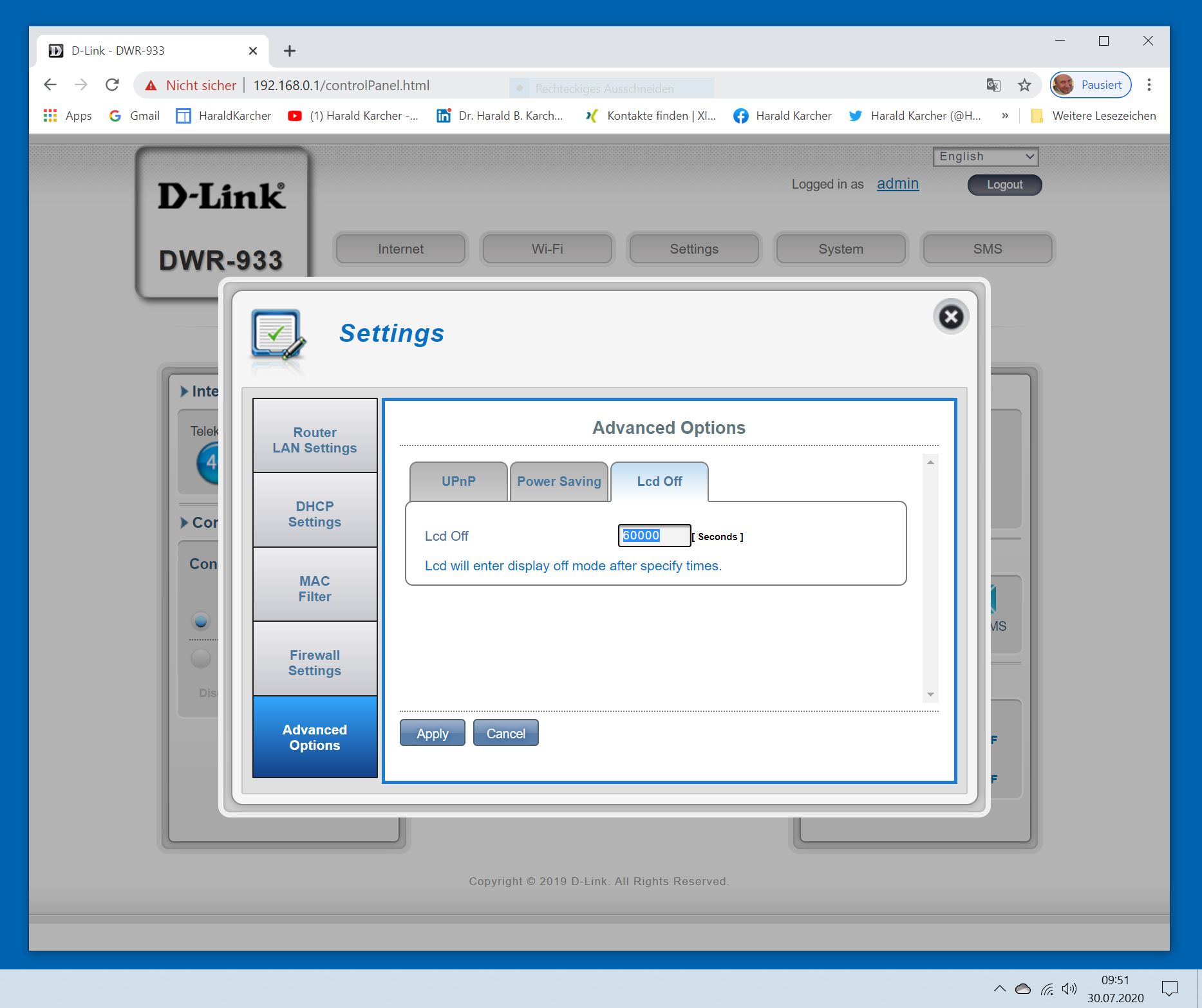The height and width of the screenshot is (1008, 1202).
Task: Open the Weitere Lesezeichen folder
Action: coord(1093,116)
